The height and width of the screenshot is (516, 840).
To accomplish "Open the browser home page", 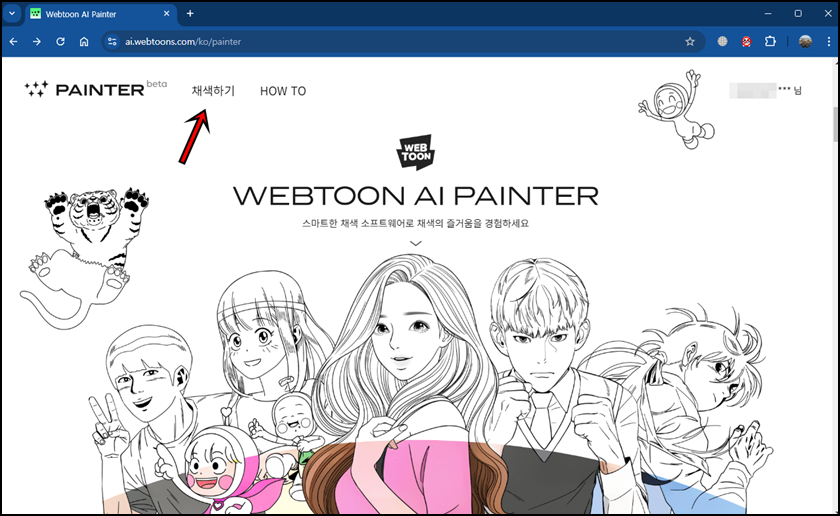I will pyautogui.click(x=84, y=42).
